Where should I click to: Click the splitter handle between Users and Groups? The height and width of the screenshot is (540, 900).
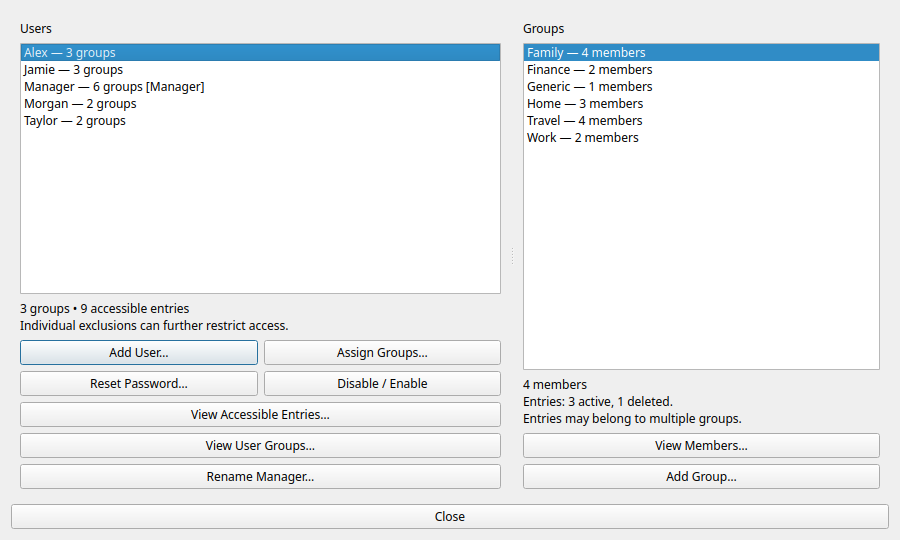pyautogui.click(x=512, y=256)
